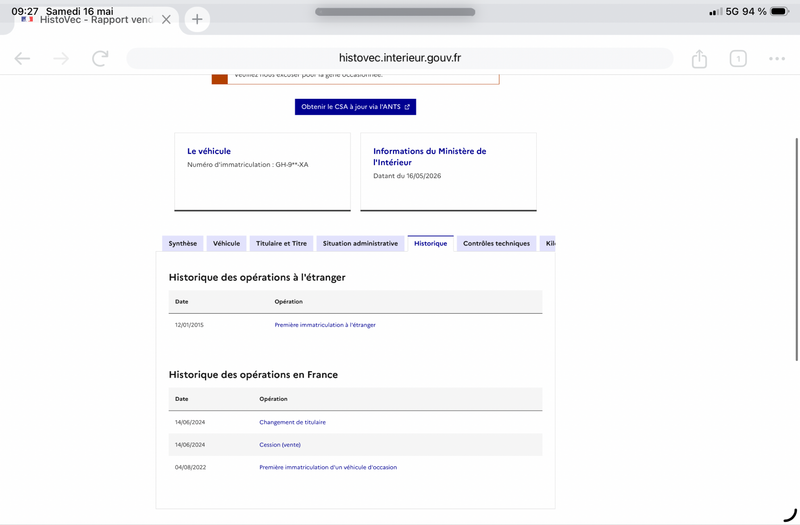Open the Cession (vente) entry

click(x=280, y=444)
